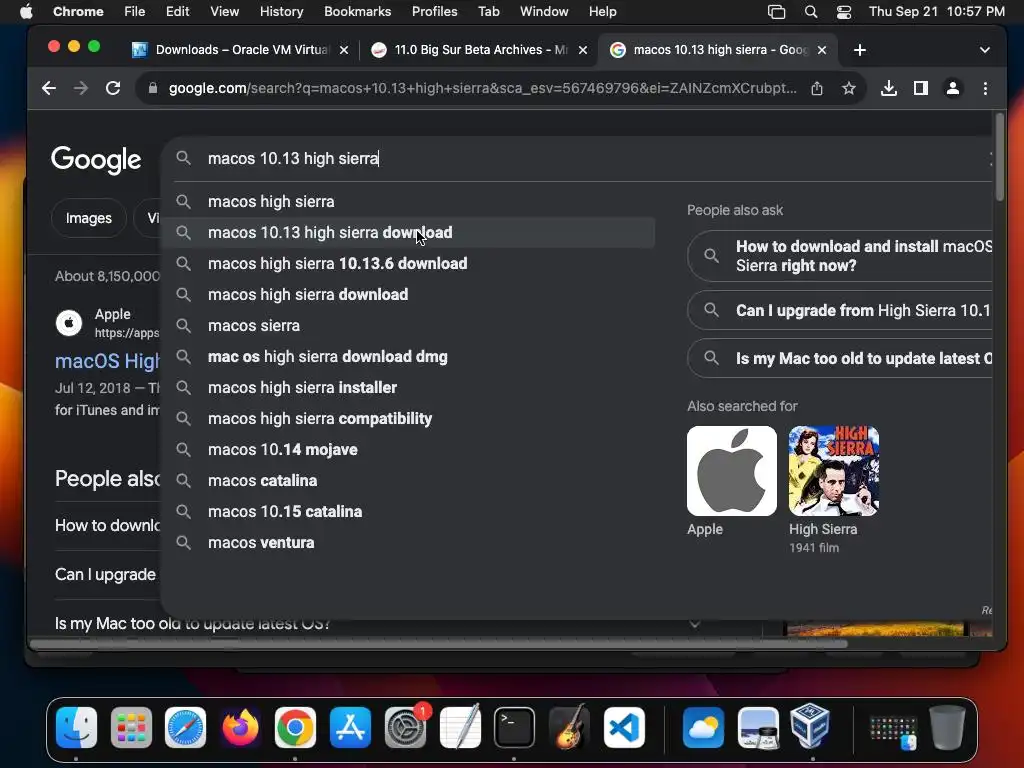Filter results with the Images chip
Screen dimensions: 1024x768
click(89, 218)
